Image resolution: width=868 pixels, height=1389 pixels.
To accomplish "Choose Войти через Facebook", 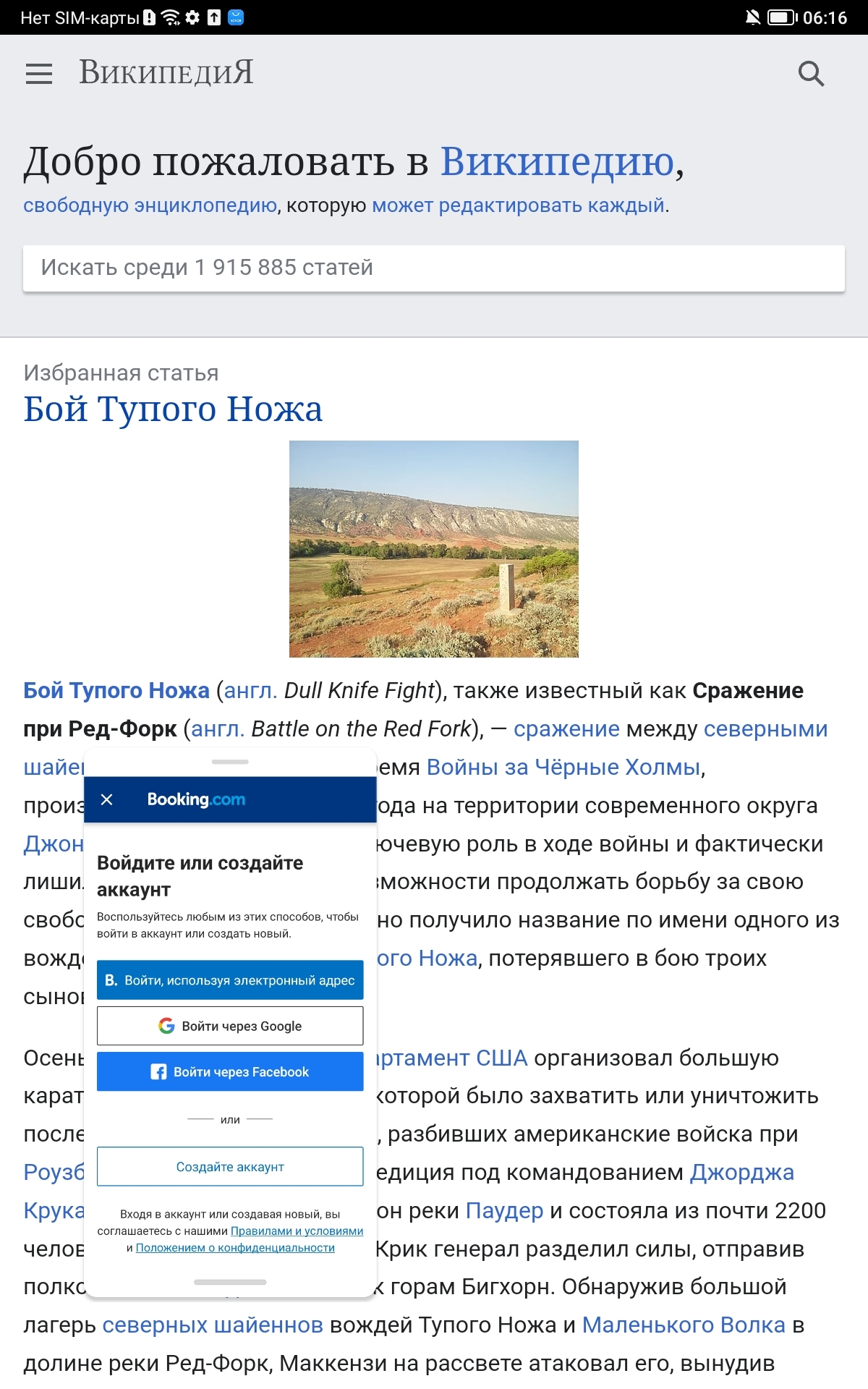I will [x=230, y=1071].
